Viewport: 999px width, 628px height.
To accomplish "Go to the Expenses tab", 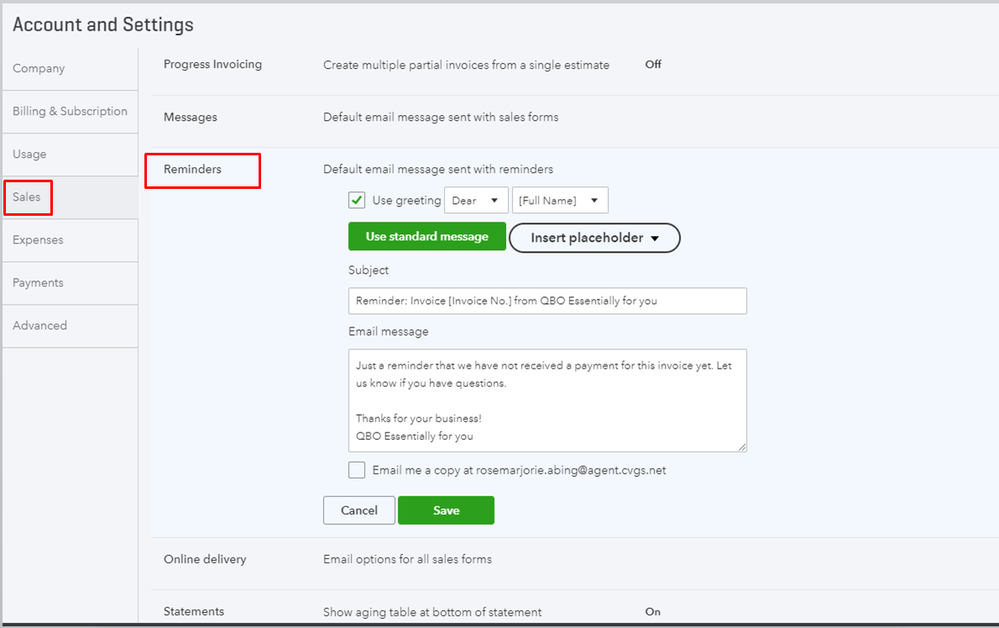I will tap(38, 240).
